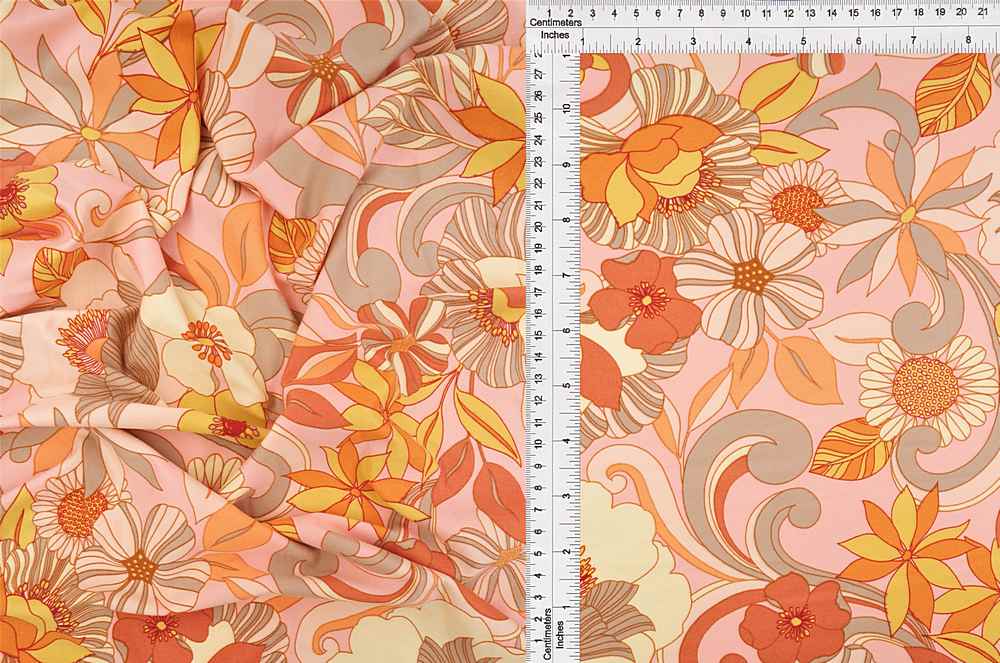Click the 5 mark on the horizontal inch ruler
The height and width of the screenshot is (663, 1000).
[803, 41]
